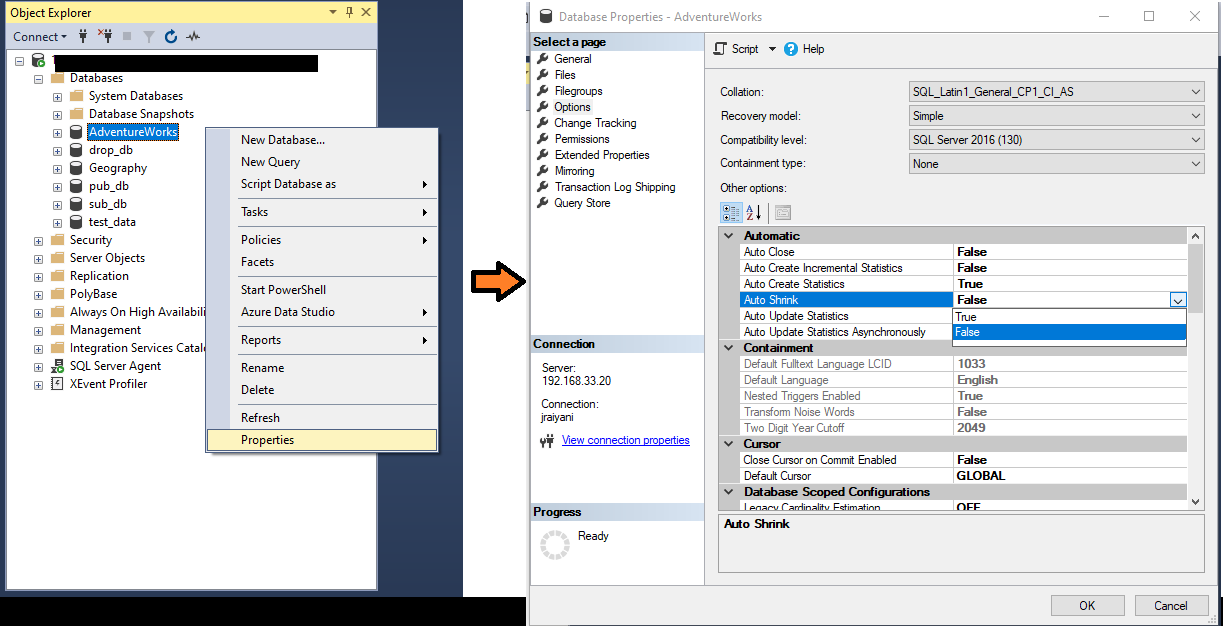Viewport: 1223px width, 626px height.
Task: Switch options grid to Categorized view
Action: [x=731, y=212]
